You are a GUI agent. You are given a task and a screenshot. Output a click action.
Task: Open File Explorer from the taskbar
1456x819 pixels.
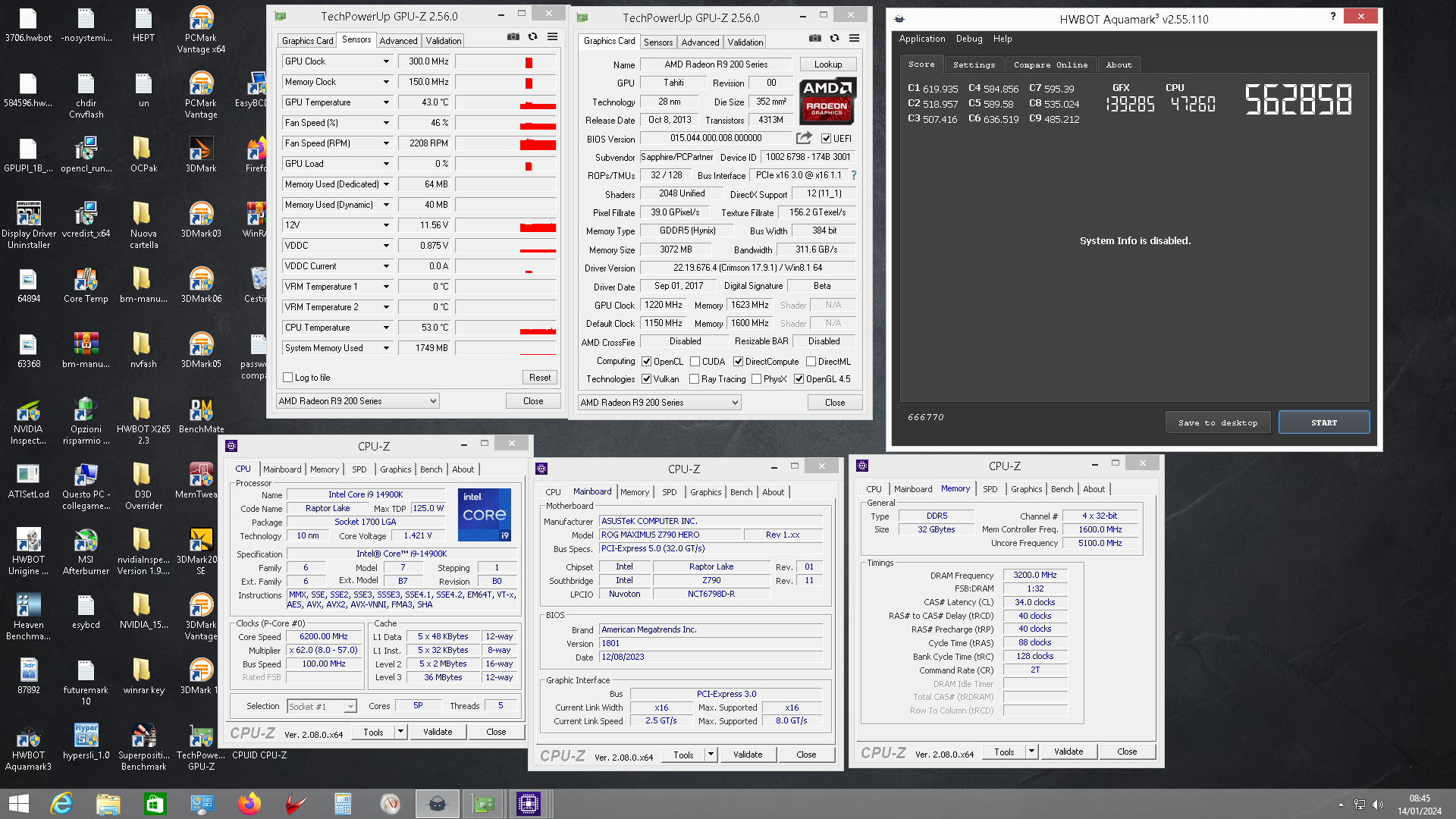point(108,804)
